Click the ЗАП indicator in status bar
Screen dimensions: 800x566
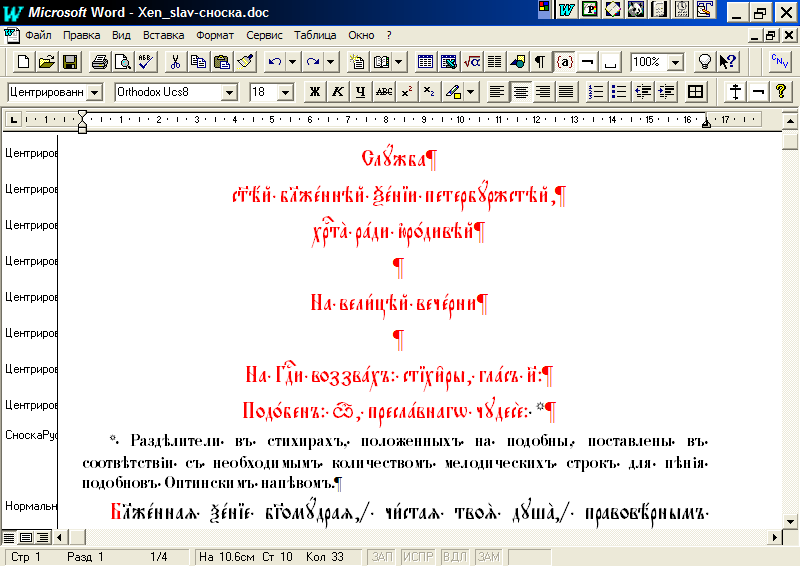click(382, 556)
